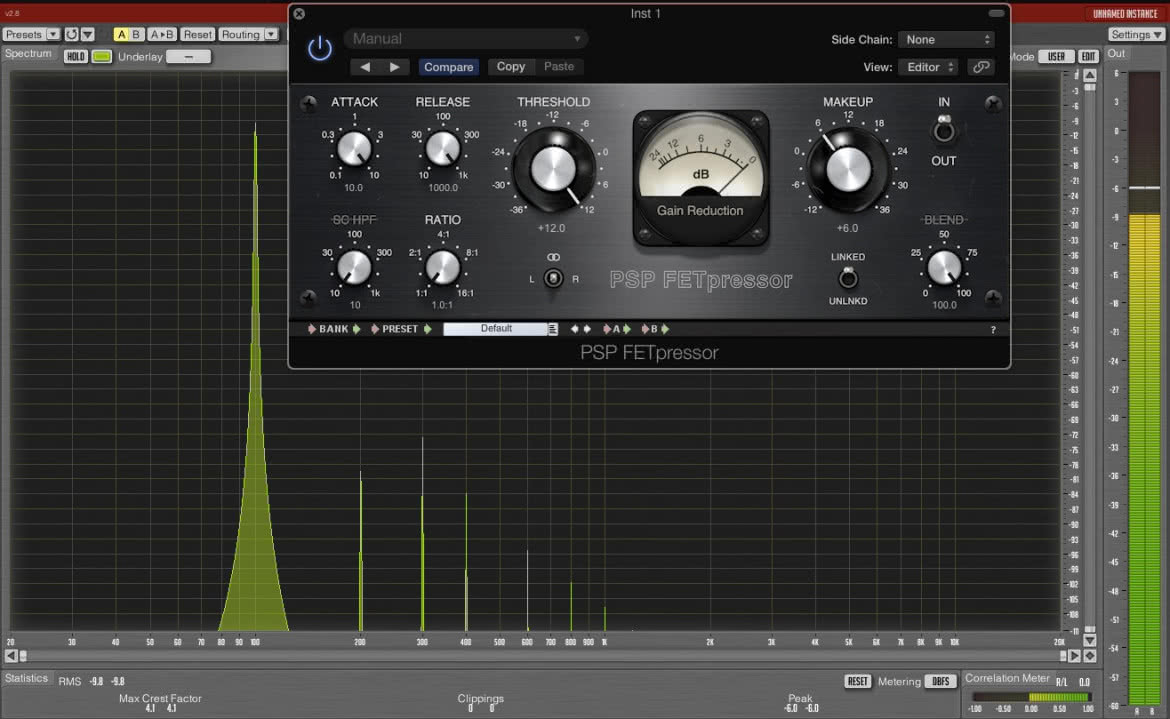Select the USER mode button
1170x719 pixels.
coord(1056,57)
